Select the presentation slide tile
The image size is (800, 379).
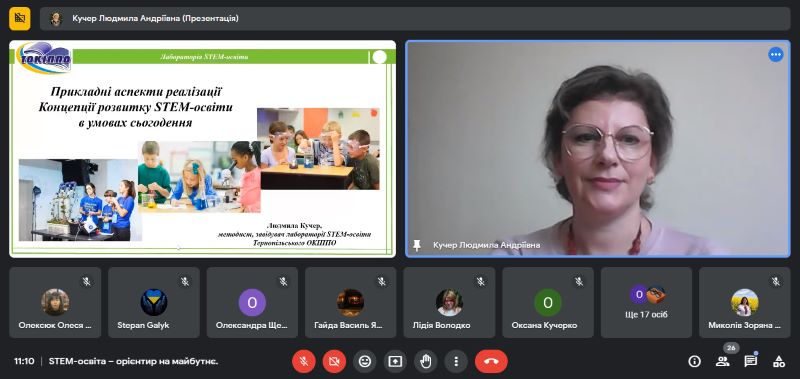[x=203, y=148]
